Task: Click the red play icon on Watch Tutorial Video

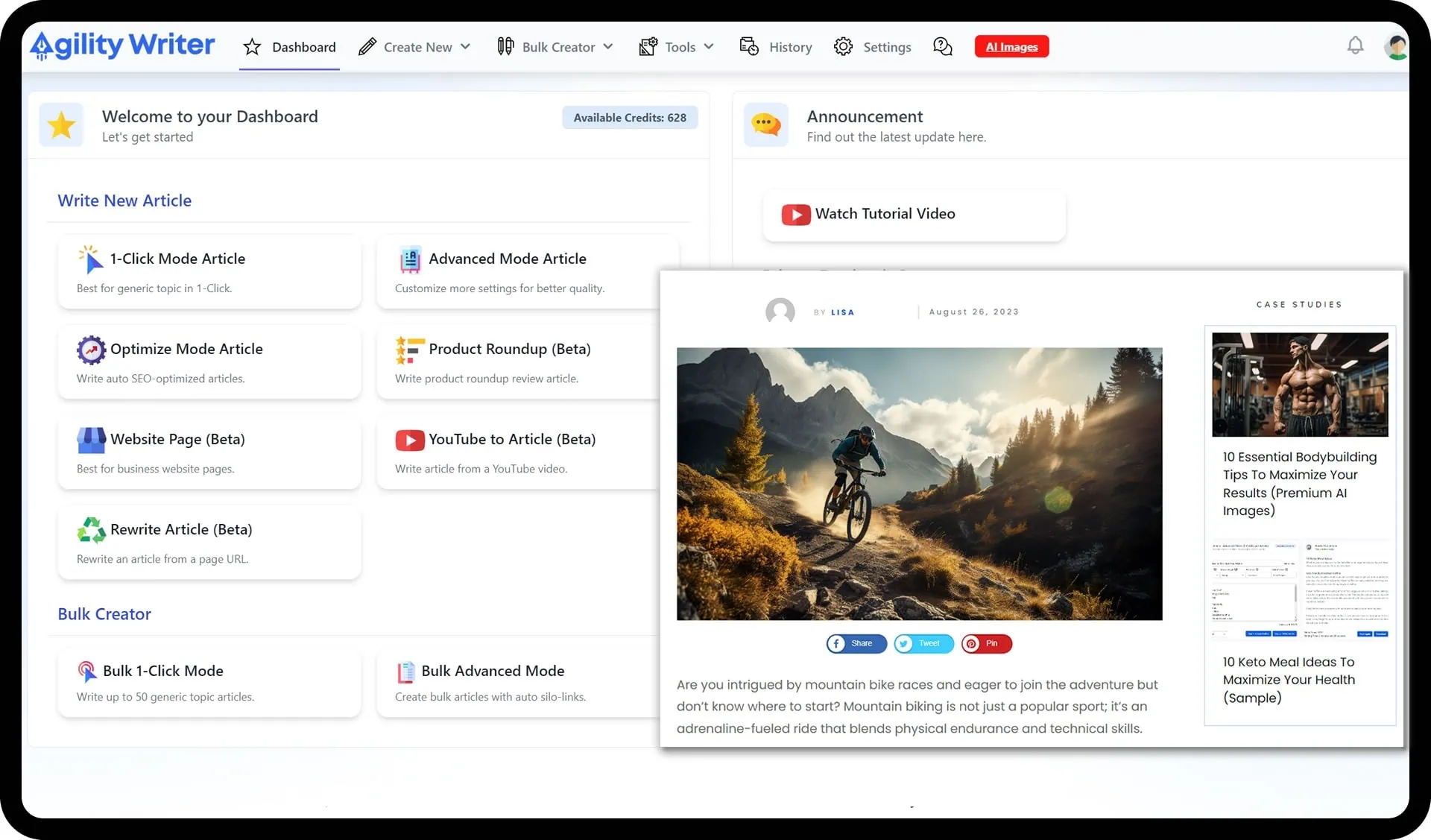Action: pyautogui.click(x=795, y=215)
